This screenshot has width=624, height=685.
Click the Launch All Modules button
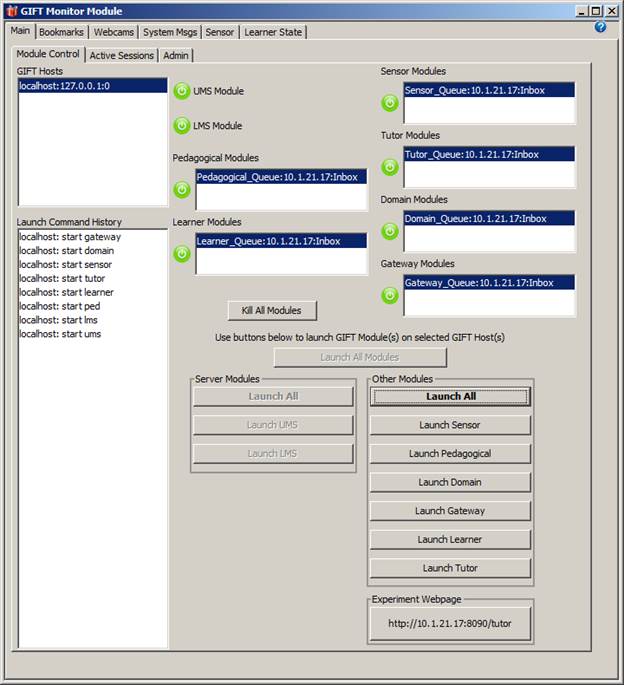pyautogui.click(x=360, y=357)
